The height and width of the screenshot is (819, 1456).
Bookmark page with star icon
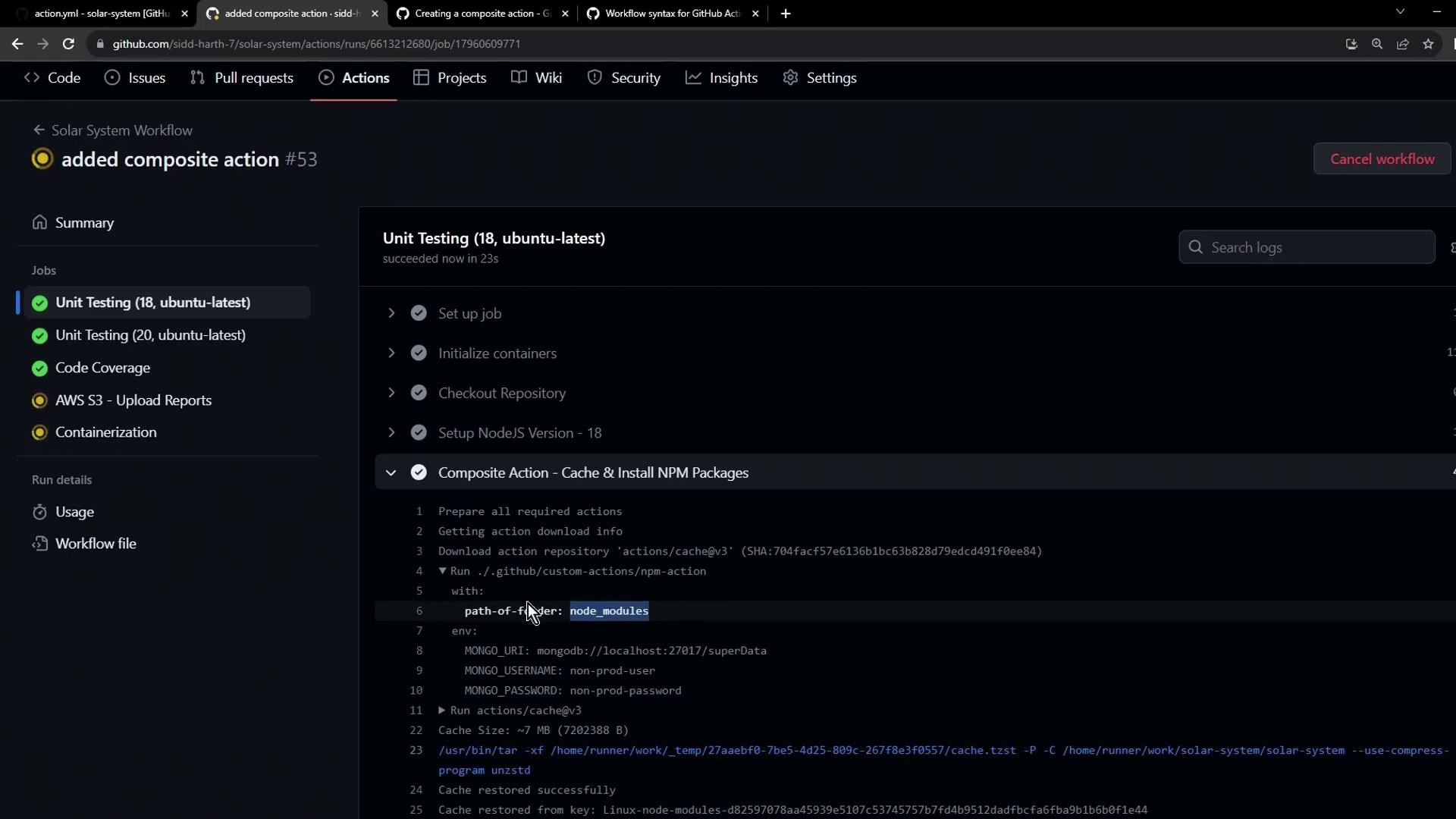[x=1428, y=44]
